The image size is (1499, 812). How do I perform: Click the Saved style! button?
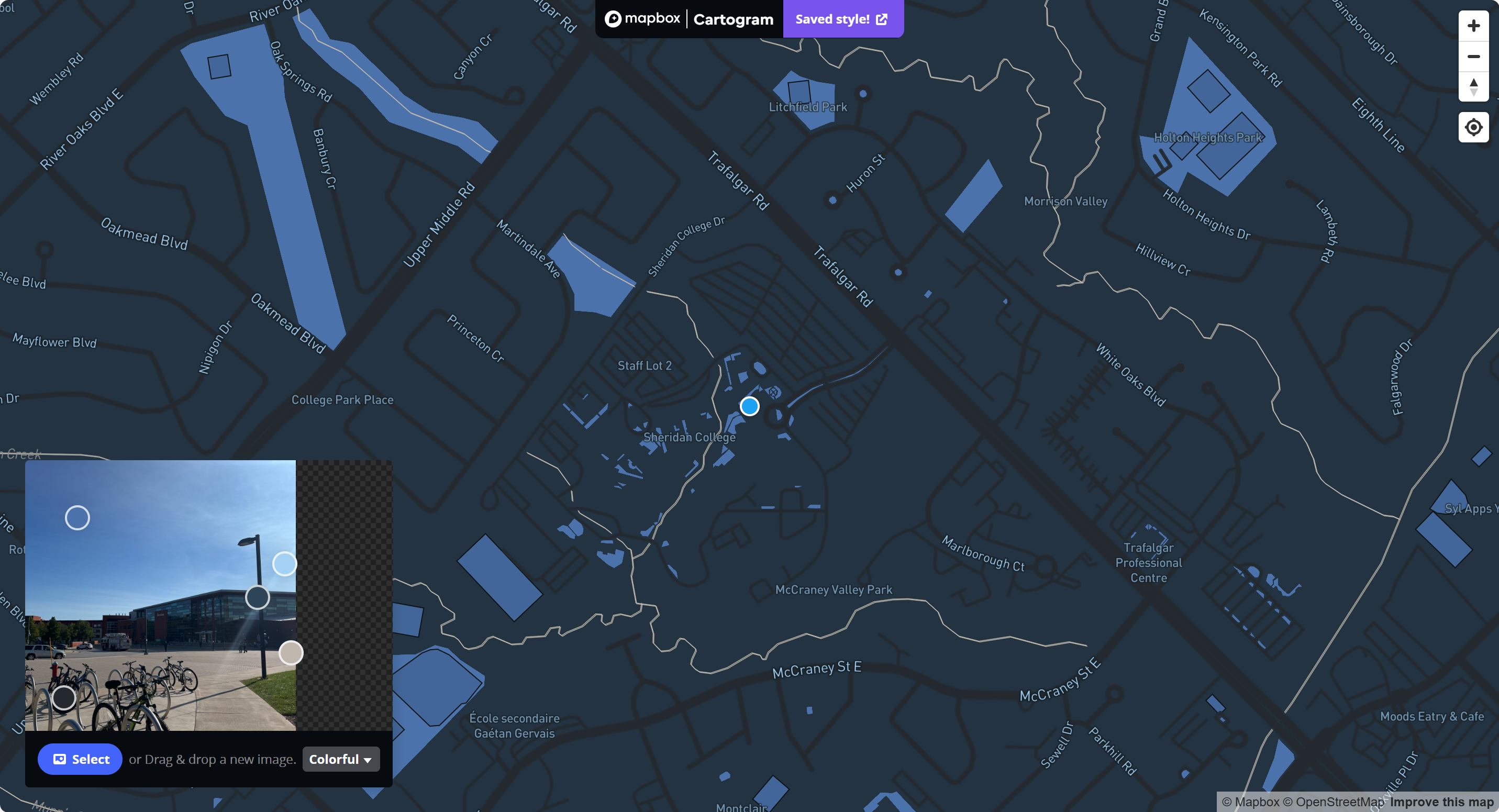tap(832, 19)
